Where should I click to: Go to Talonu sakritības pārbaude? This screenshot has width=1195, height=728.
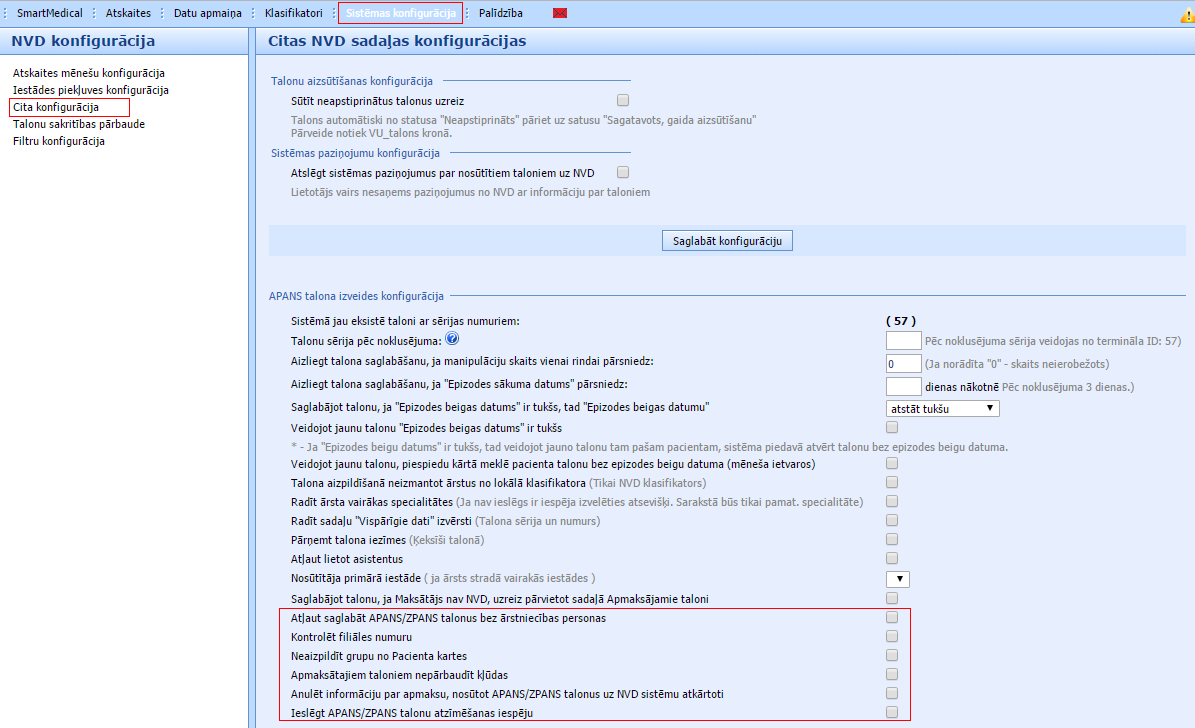pyautogui.click(x=79, y=124)
